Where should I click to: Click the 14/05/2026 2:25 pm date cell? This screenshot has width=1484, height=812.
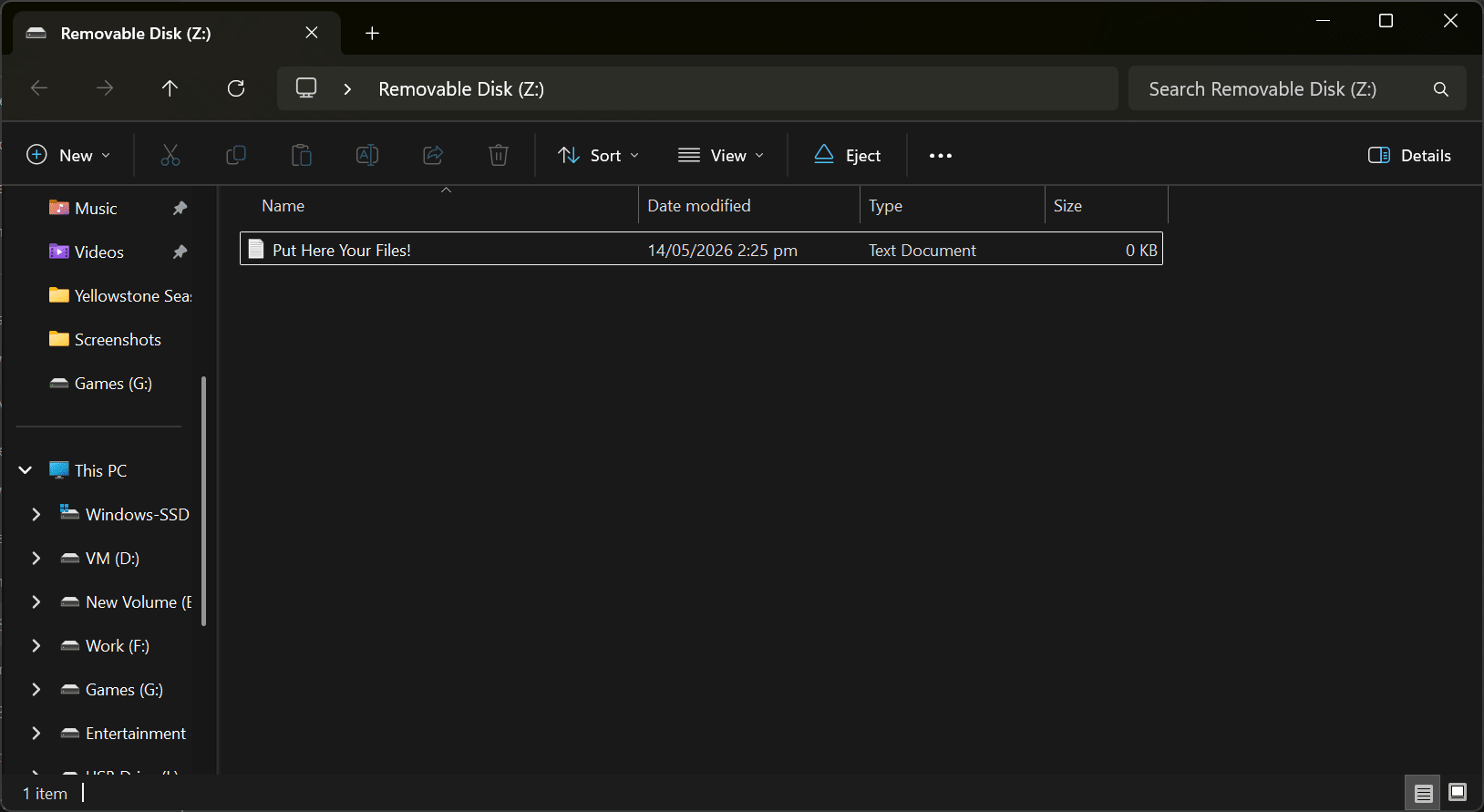coord(722,250)
